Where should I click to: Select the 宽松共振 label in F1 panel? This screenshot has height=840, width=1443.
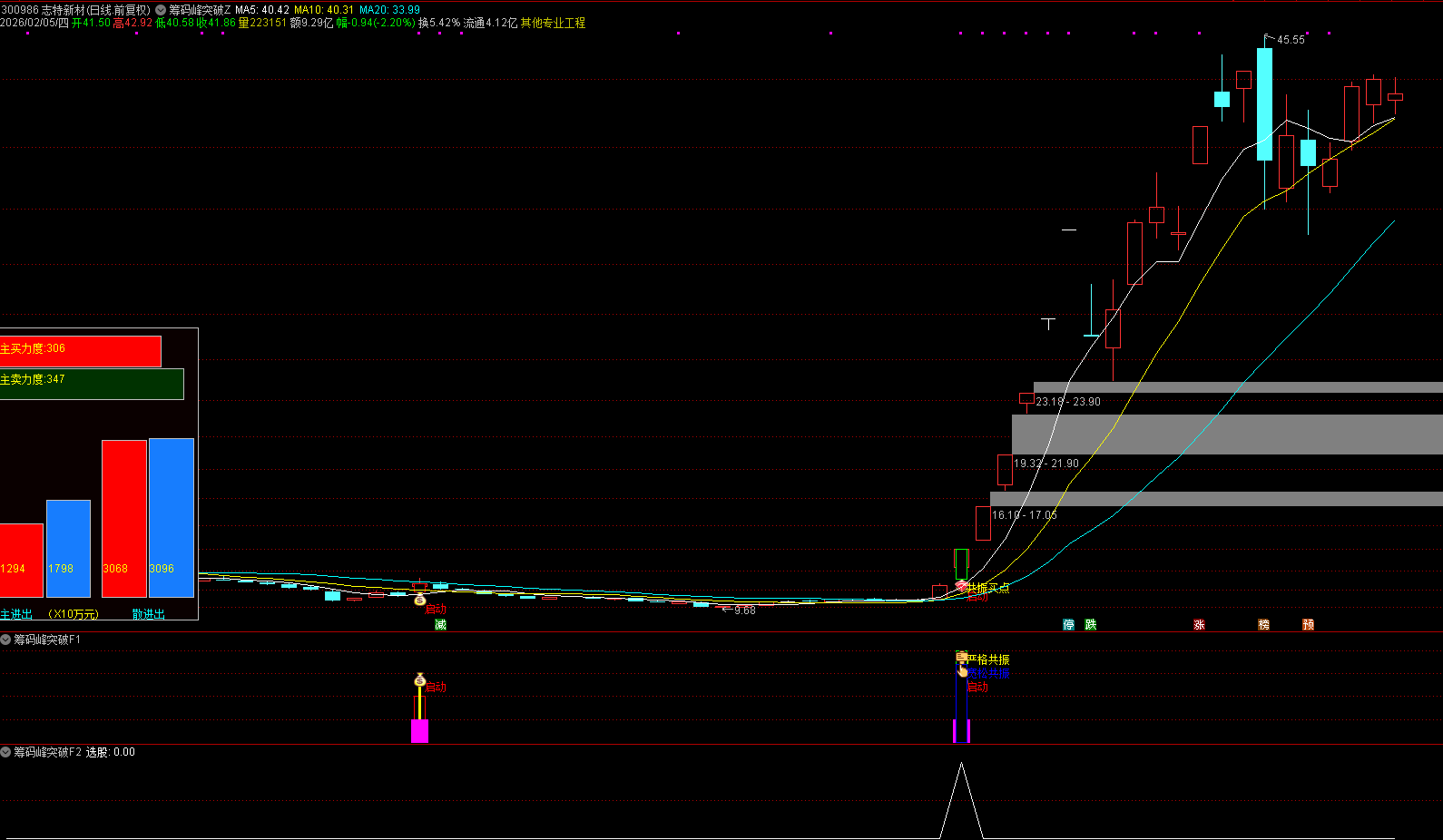(x=988, y=673)
